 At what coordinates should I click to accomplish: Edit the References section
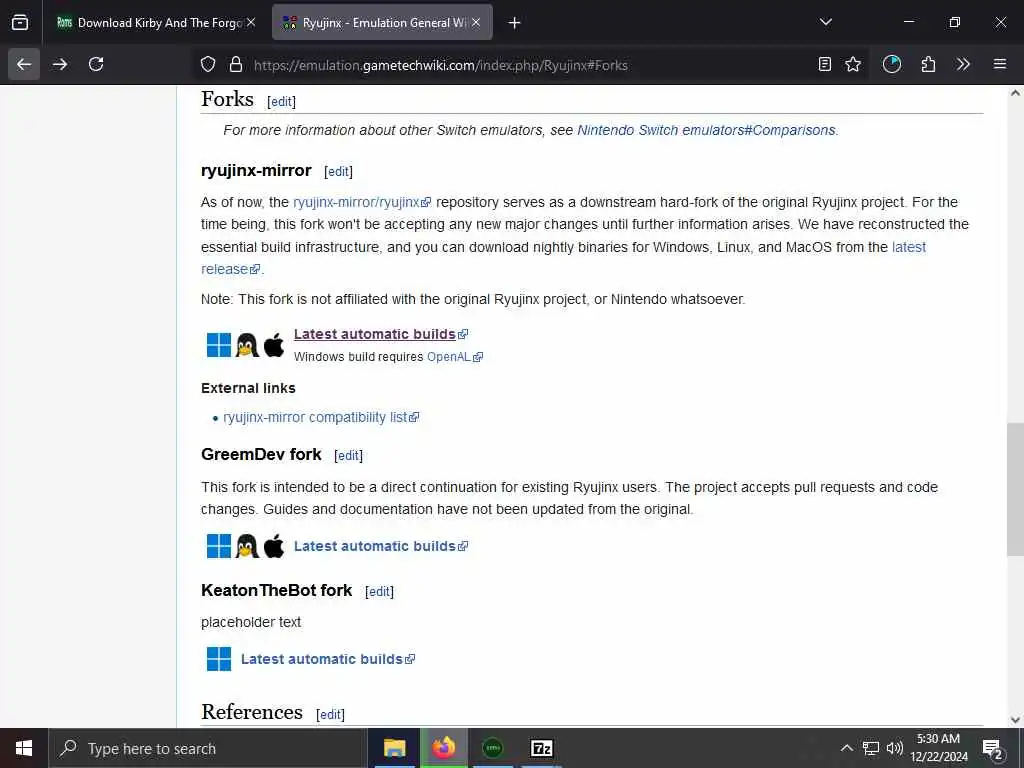pyautogui.click(x=330, y=714)
